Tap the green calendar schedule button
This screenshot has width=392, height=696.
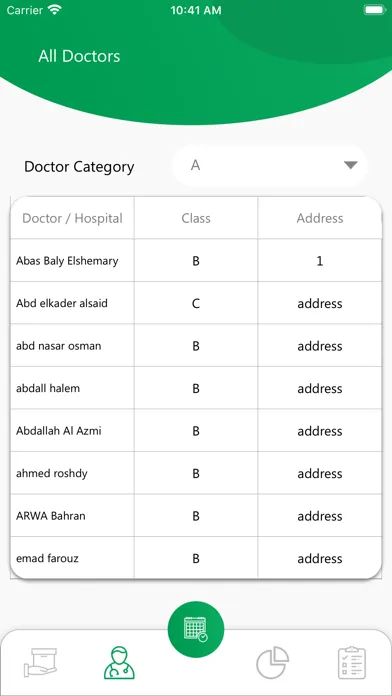[x=196, y=629]
